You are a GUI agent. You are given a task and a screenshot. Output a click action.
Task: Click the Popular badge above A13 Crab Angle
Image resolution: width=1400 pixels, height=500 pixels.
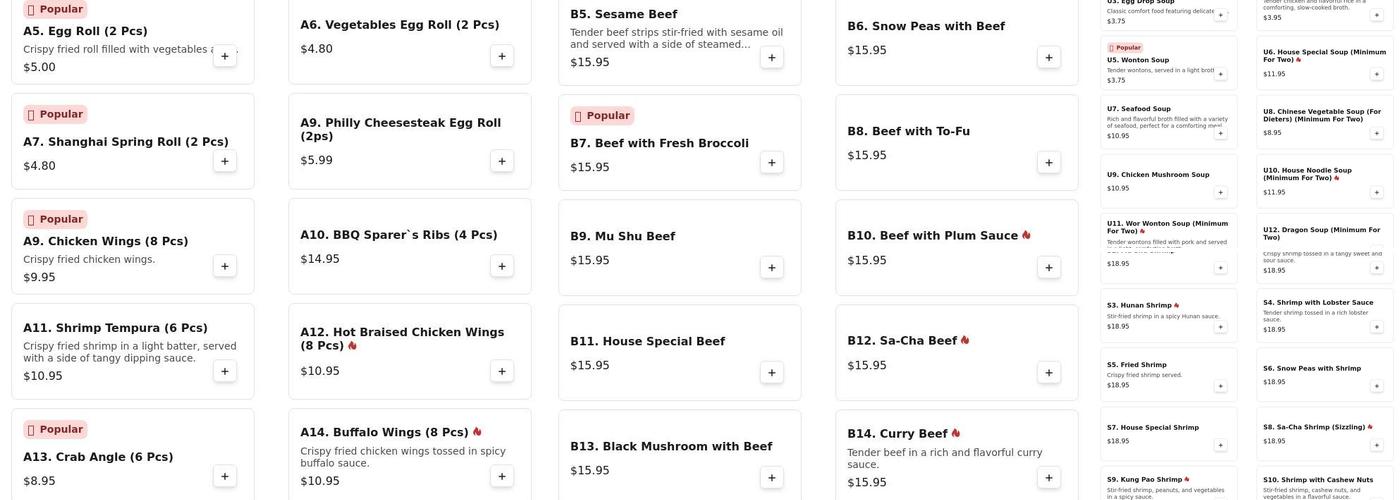click(55, 429)
